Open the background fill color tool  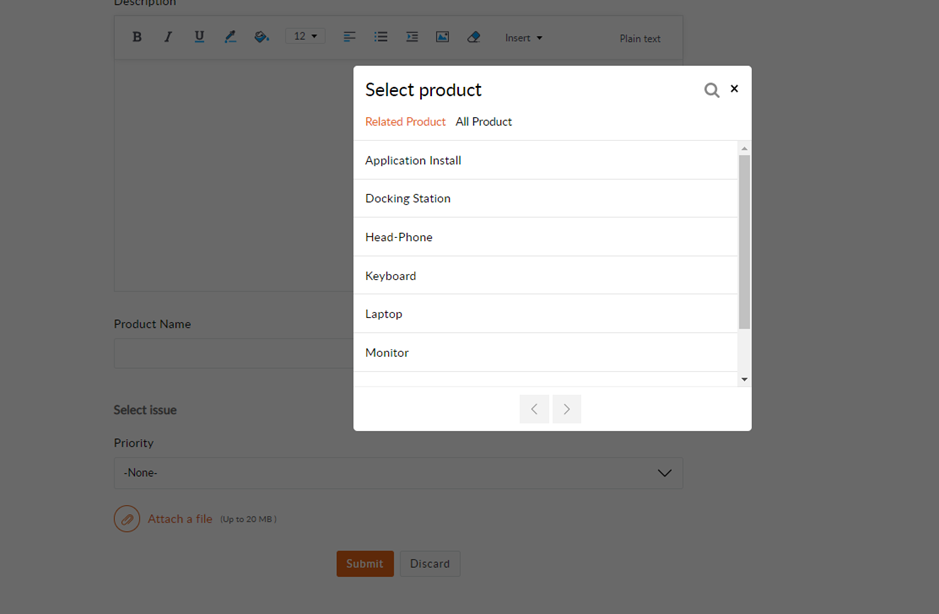(x=261, y=37)
